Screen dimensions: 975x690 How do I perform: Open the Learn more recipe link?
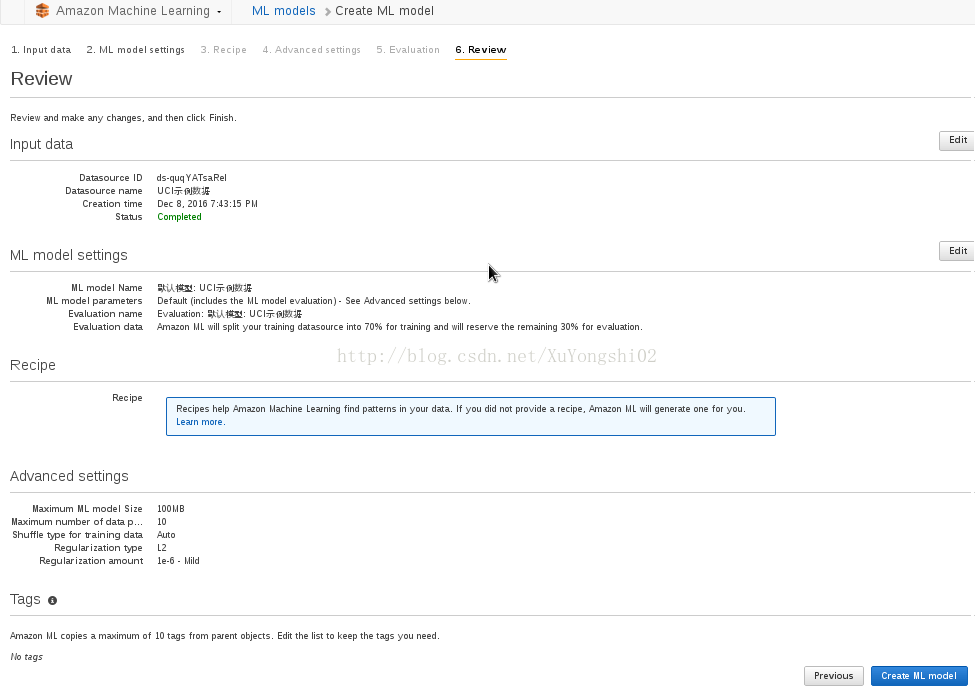click(x=200, y=422)
